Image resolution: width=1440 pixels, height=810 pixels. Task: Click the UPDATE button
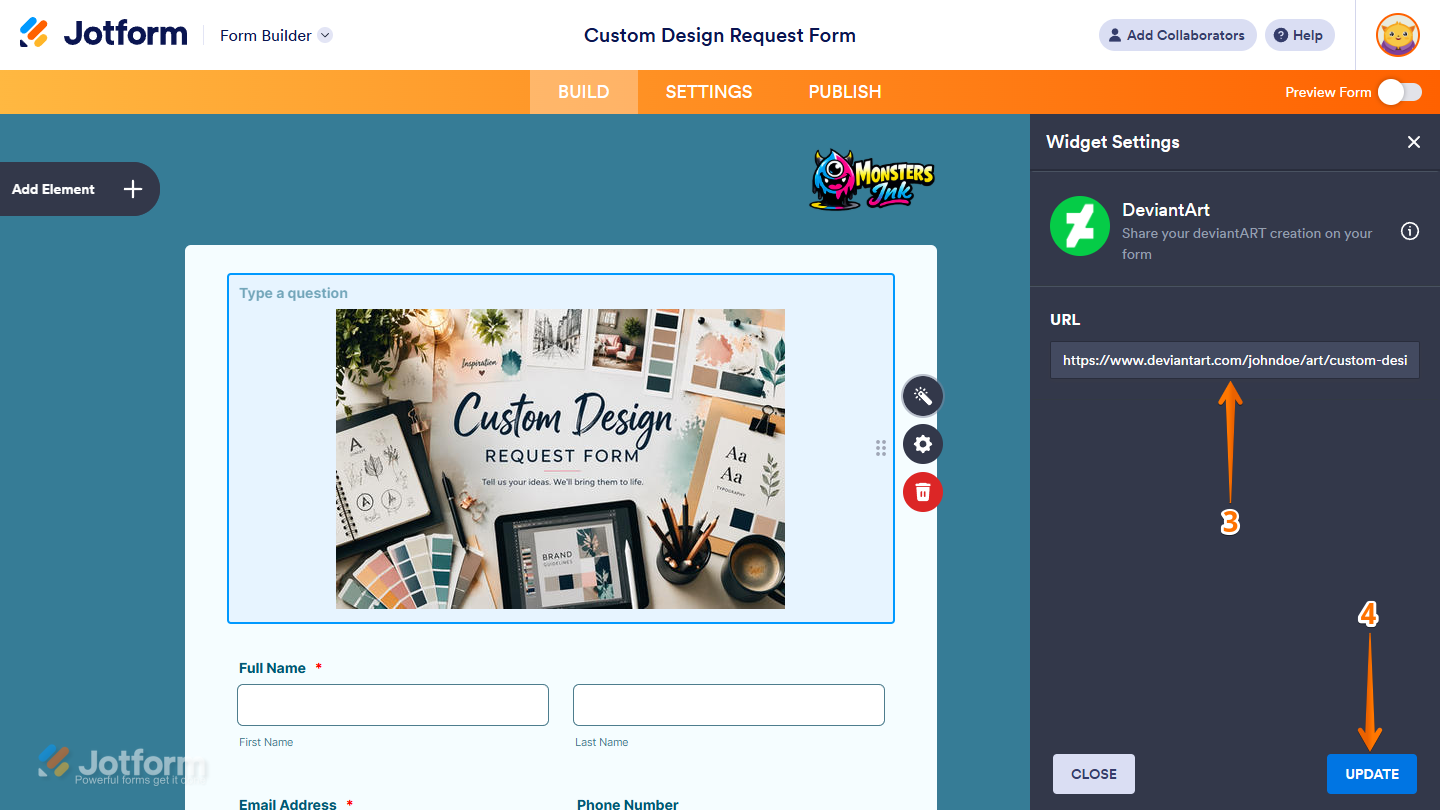click(1371, 773)
